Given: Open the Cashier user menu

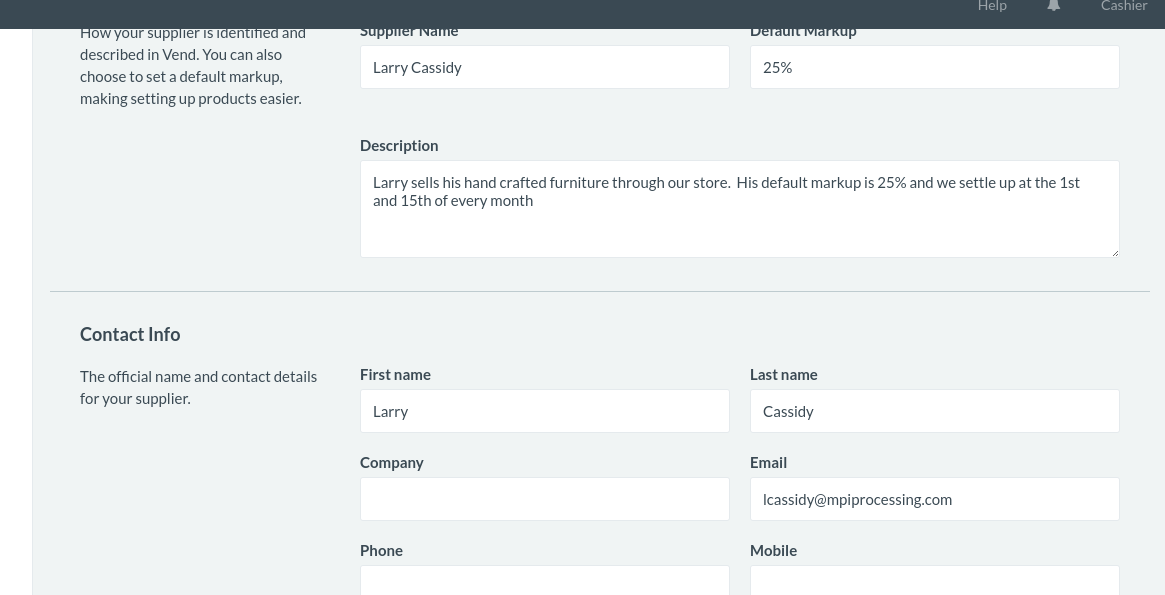Looking at the screenshot, I should [1124, 6].
